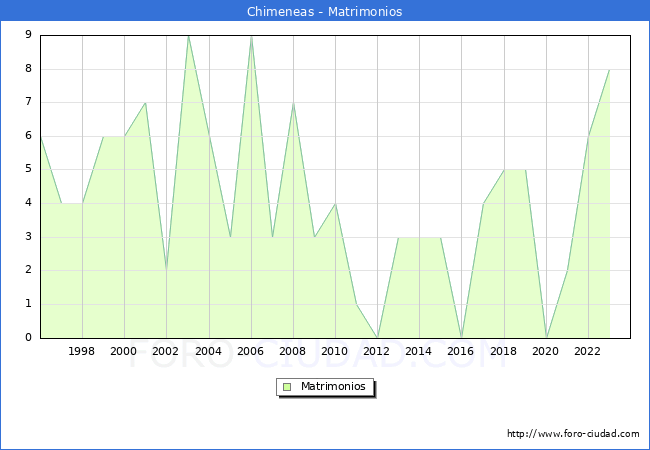Click the x-axis label 1998
This screenshot has width=650, height=450.
(81, 351)
